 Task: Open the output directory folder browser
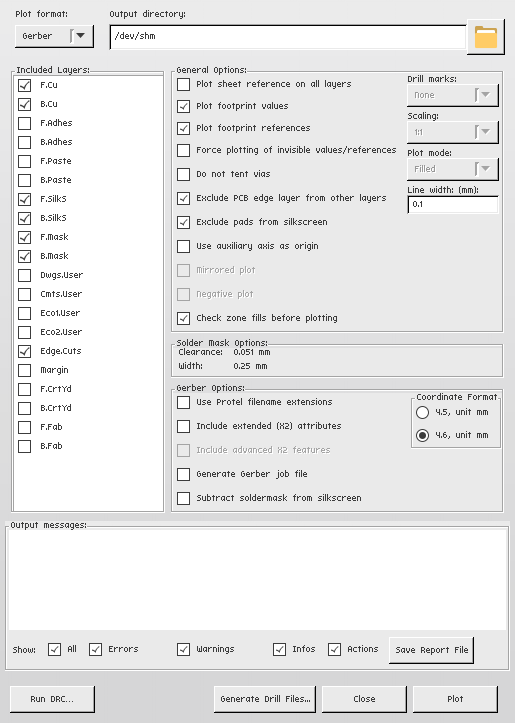tap(486, 37)
